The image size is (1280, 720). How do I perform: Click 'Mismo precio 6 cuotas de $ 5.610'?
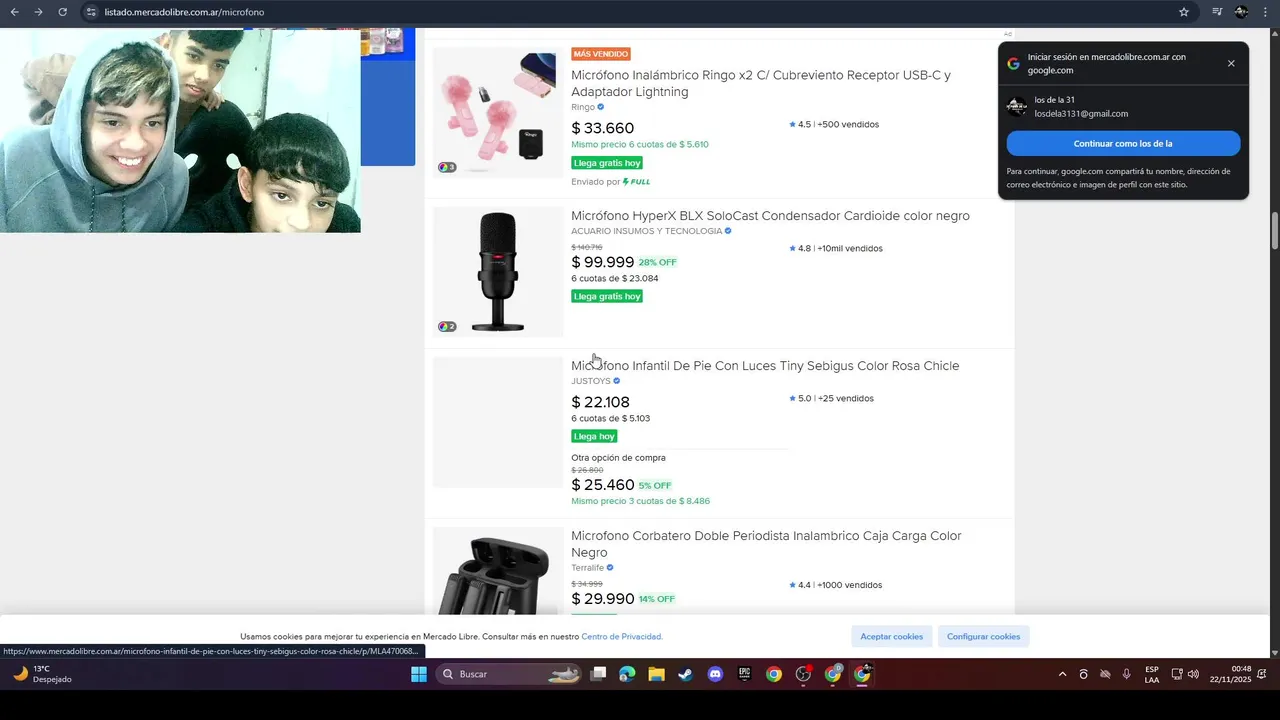click(x=640, y=144)
